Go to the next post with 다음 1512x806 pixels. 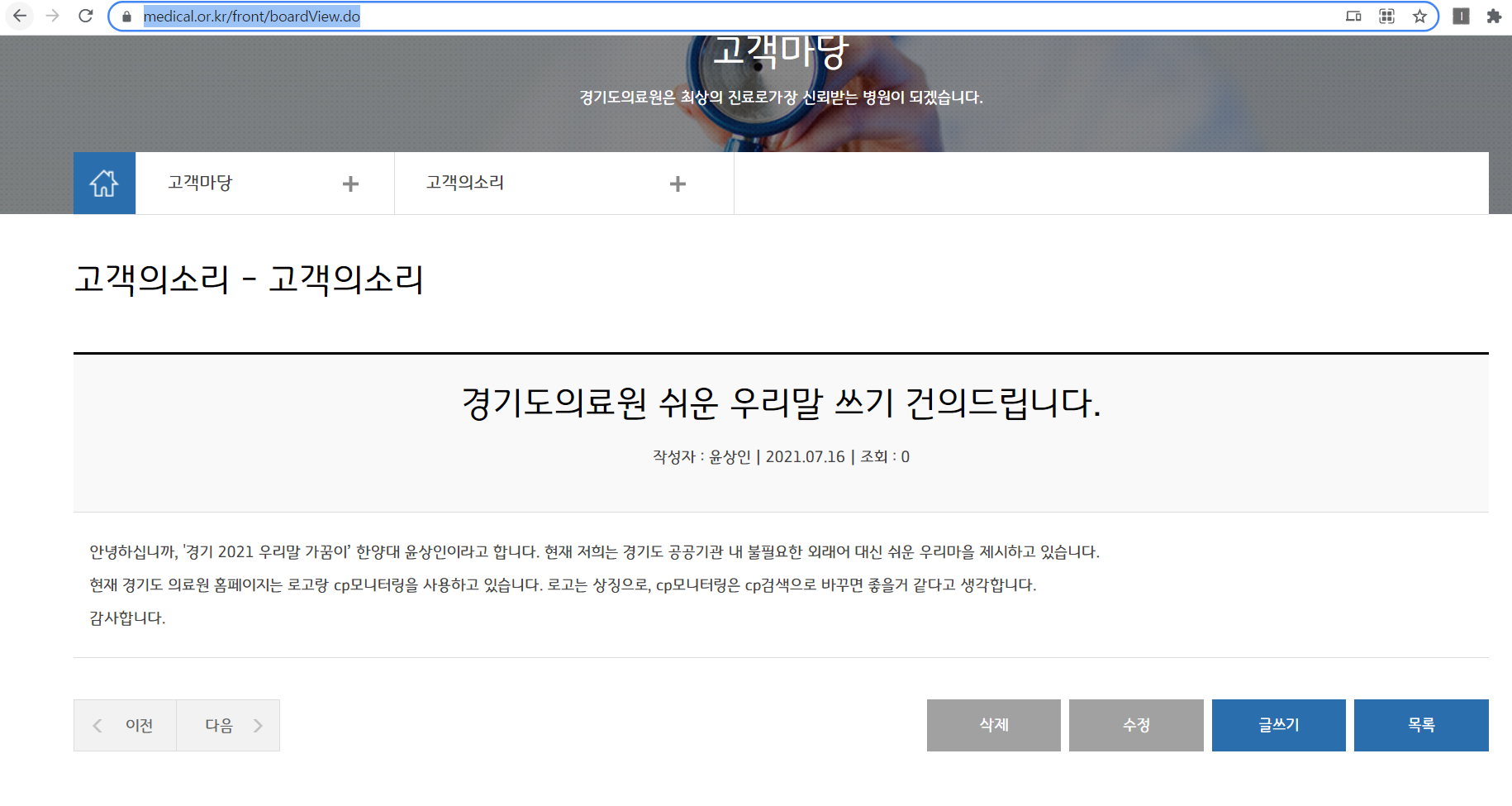228,725
